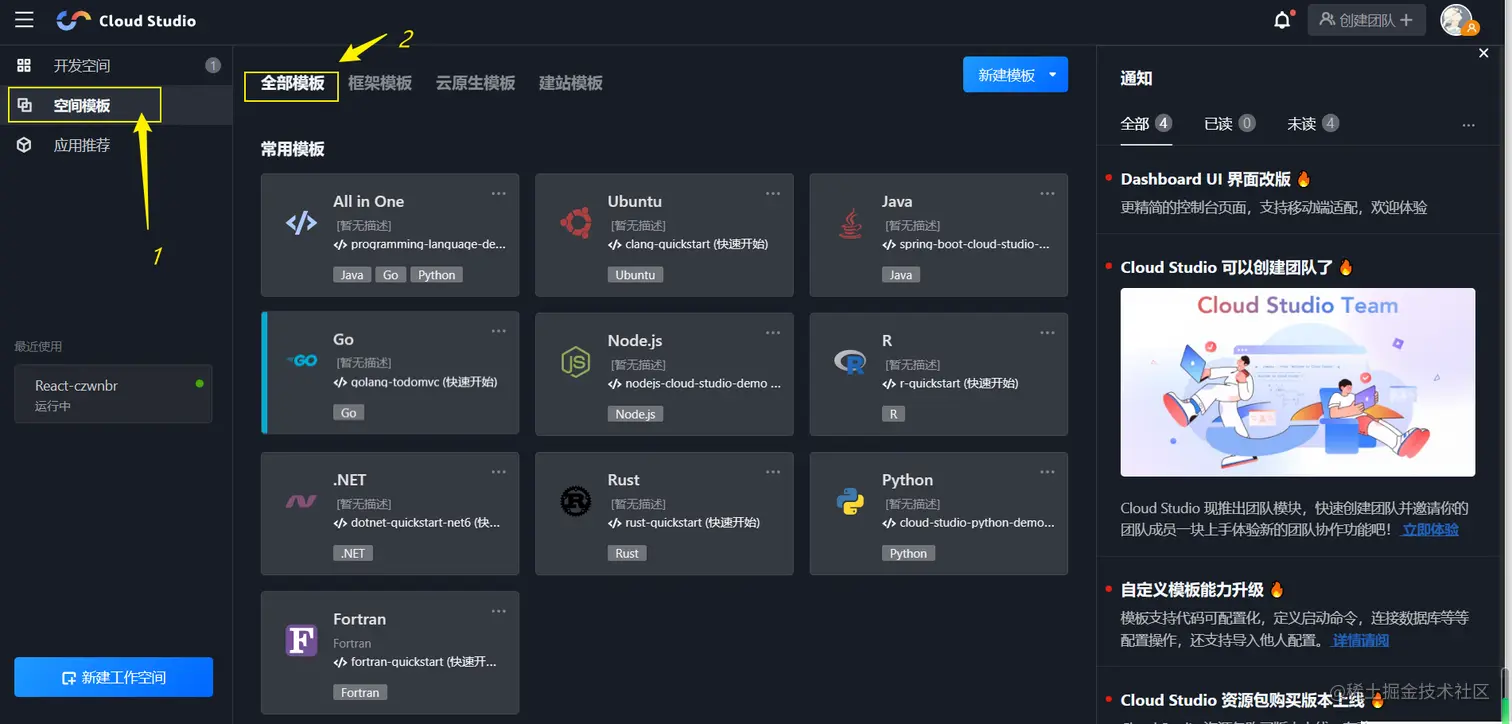
Task: Click the 应用推荐 cube icon
Action: coord(24,145)
